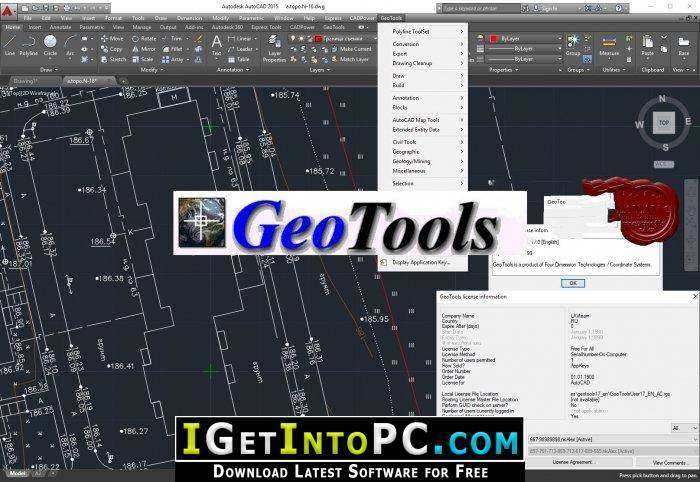Choose the Polyline tool
This screenshot has width=700, height=482.
tap(29, 46)
